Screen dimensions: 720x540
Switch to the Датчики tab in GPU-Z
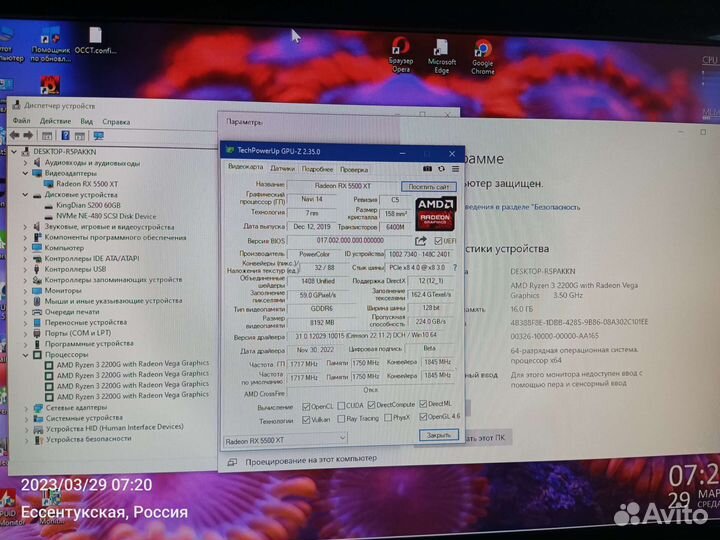coord(282,169)
